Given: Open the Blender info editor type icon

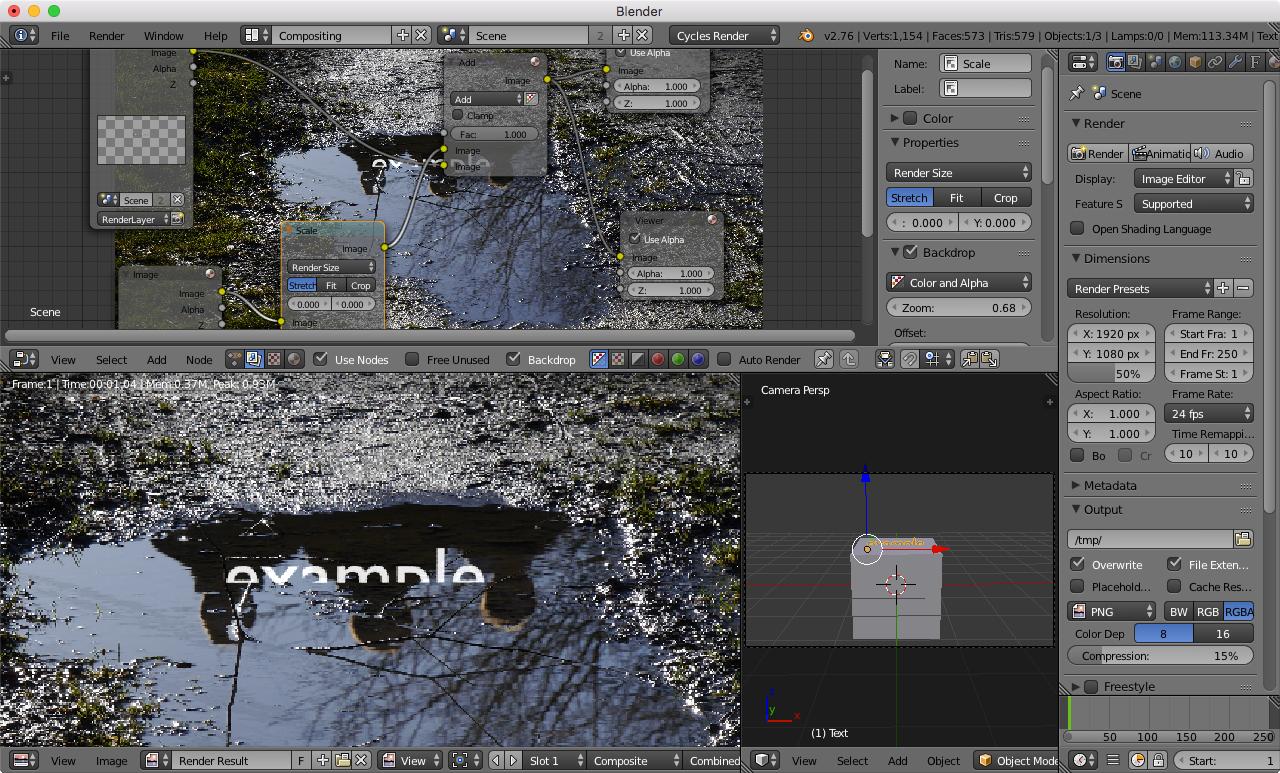Looking at the screenshot, I should tap(24, 35).
